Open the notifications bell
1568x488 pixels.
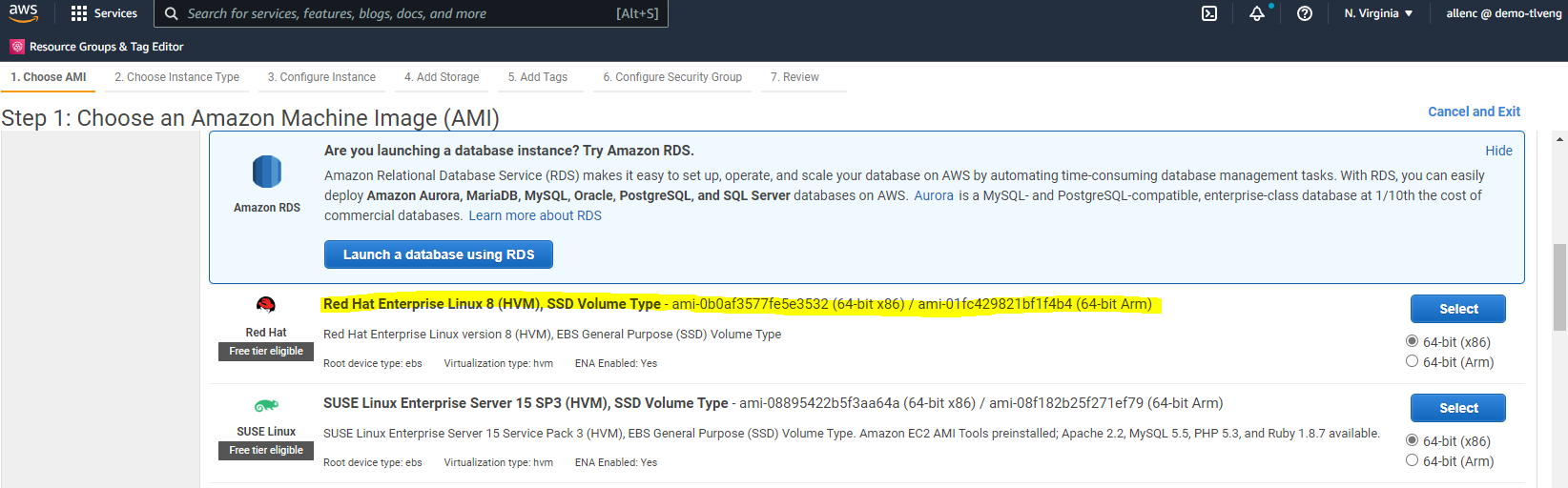(1257, 13)
